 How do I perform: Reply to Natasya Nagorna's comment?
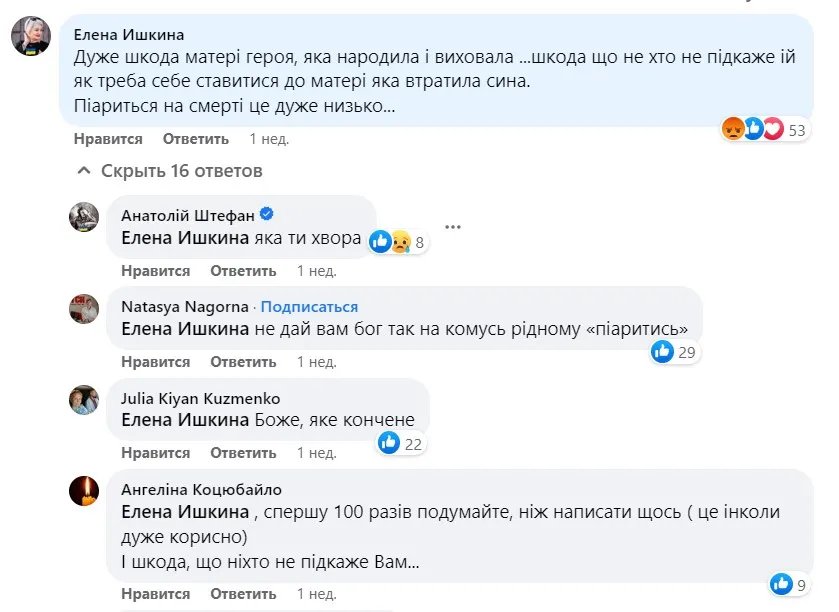pos(243,362)
